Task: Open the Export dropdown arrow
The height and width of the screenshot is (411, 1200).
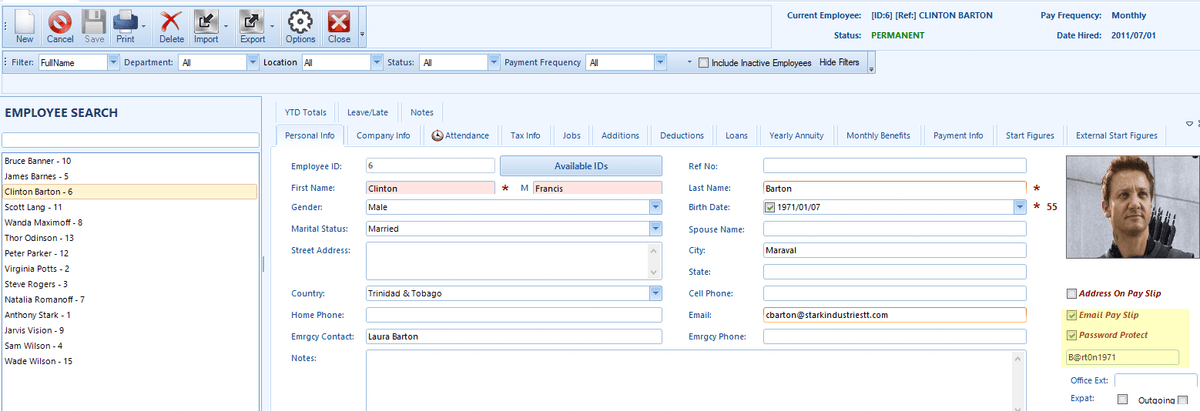Action: (x=271, y=25)
